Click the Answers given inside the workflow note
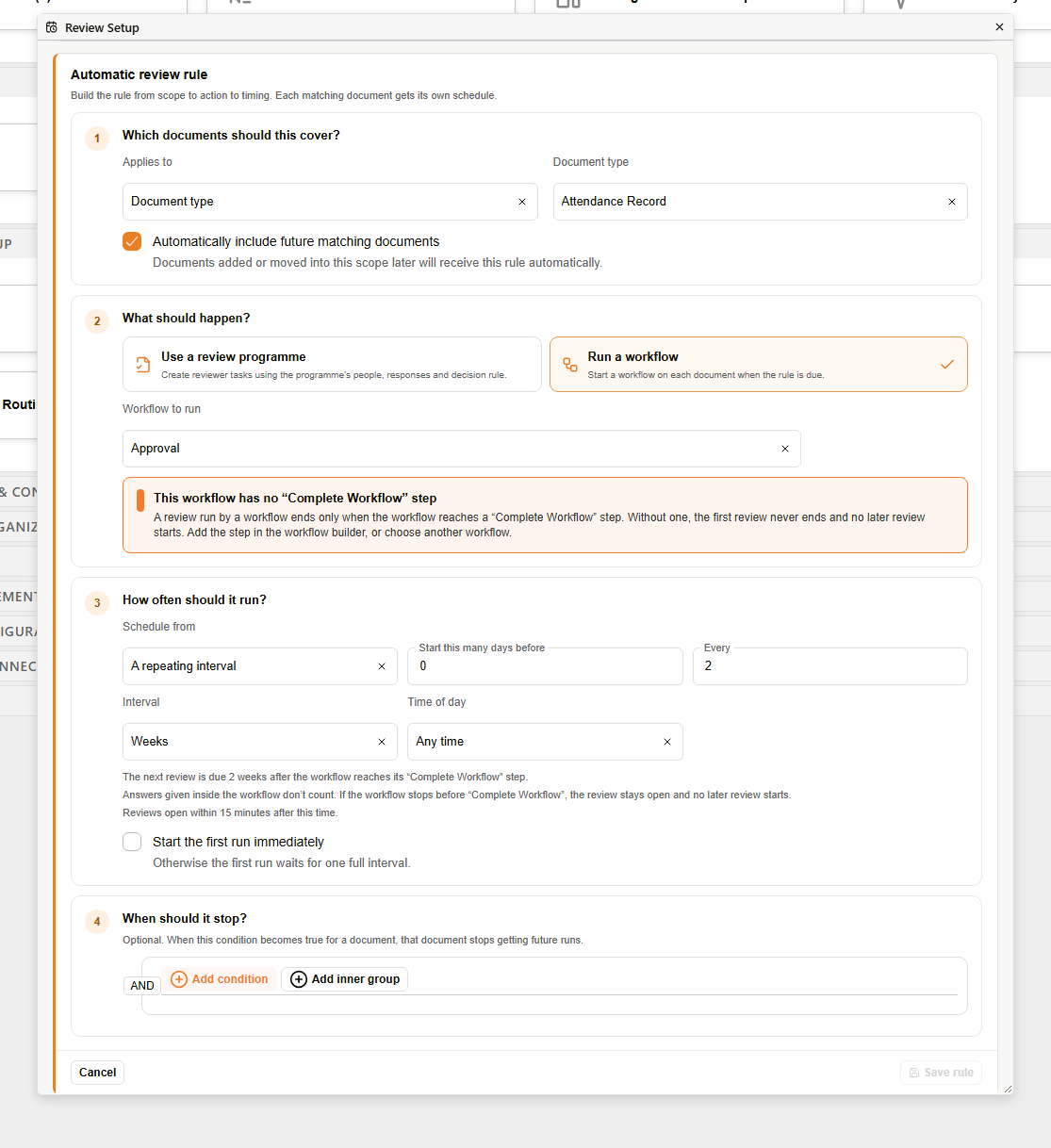 (x=456, y=795)
